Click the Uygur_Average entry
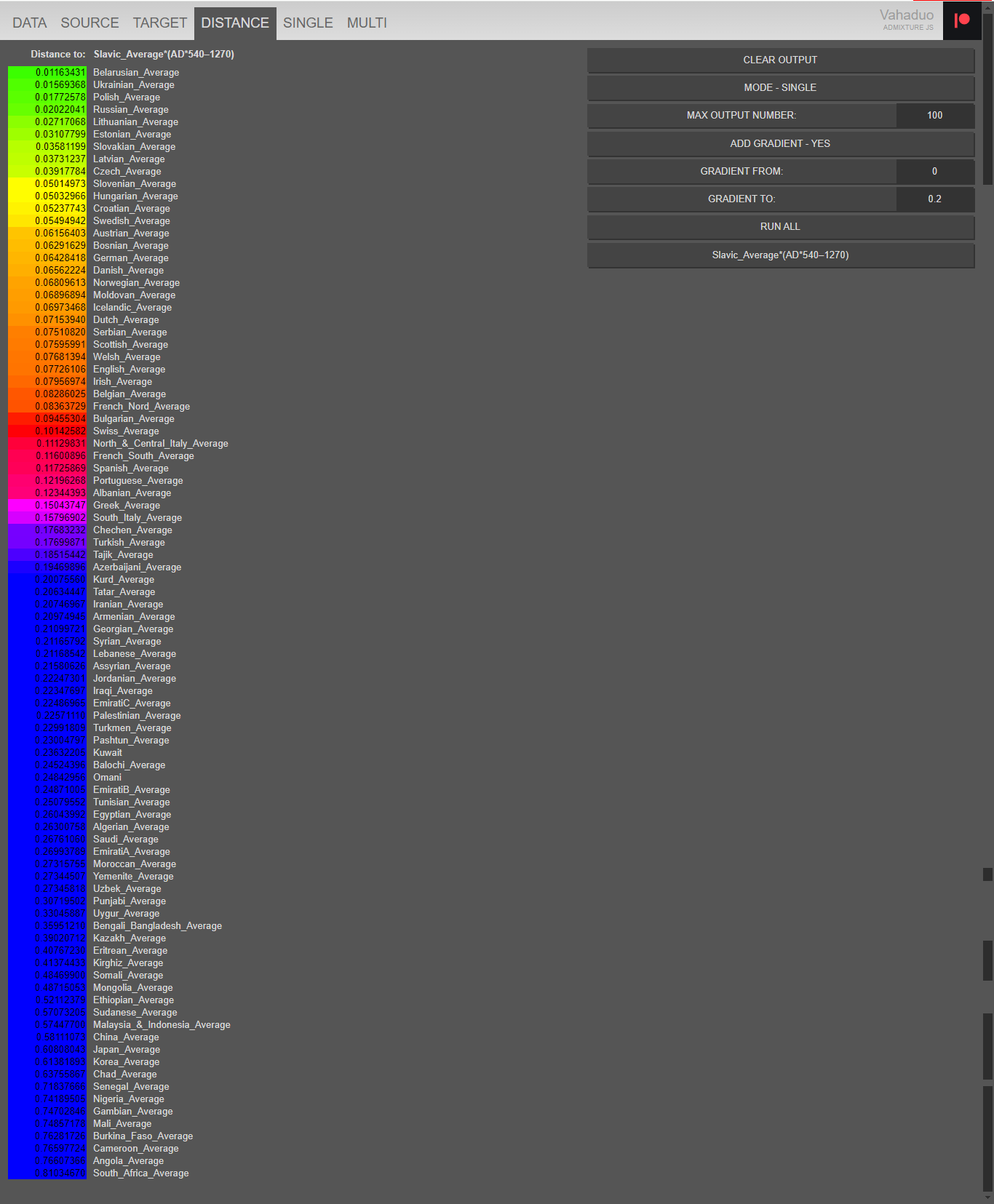The image size is (994, 1204). (126, 914)
